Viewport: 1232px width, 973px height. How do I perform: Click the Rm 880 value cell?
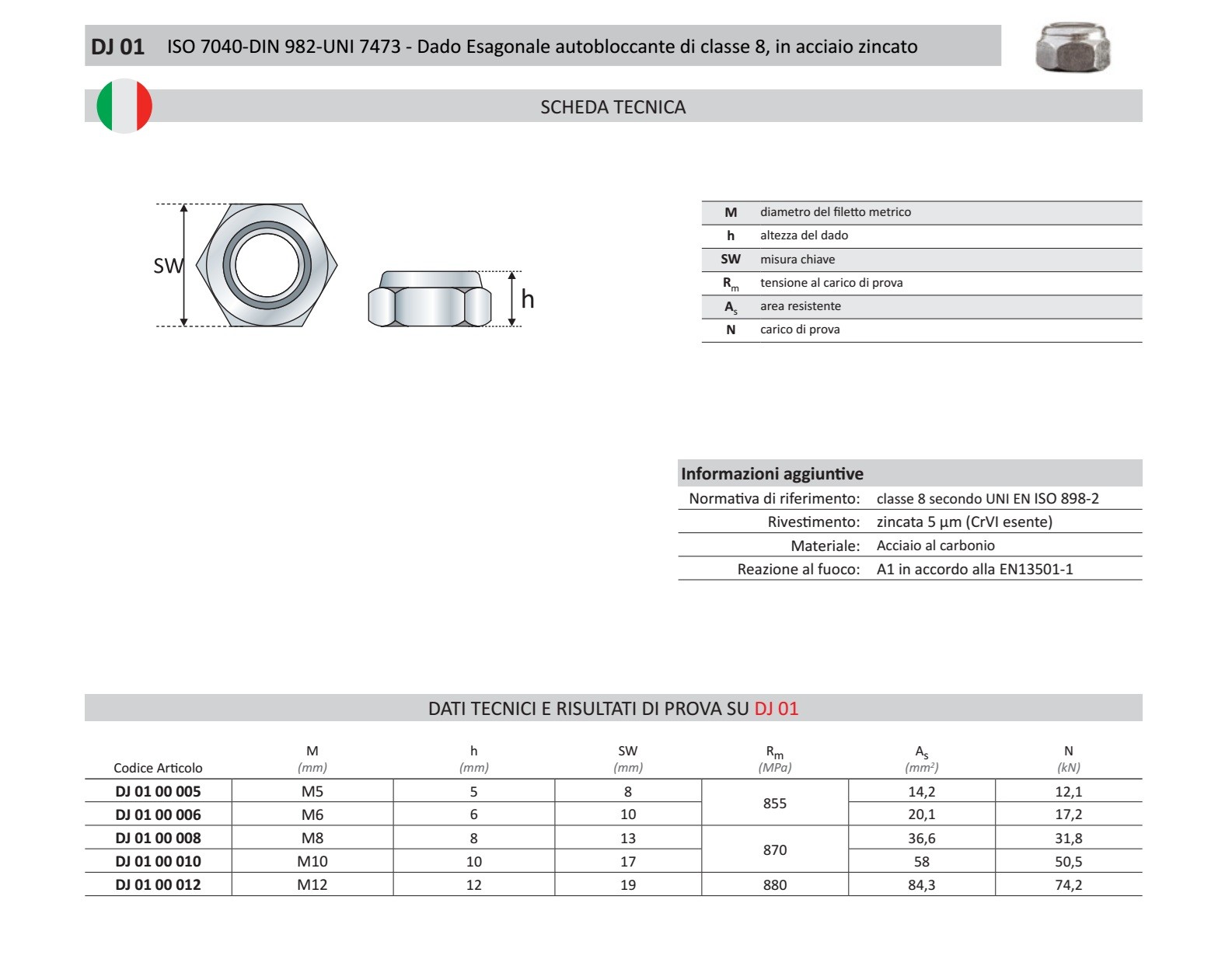[774, 884]
